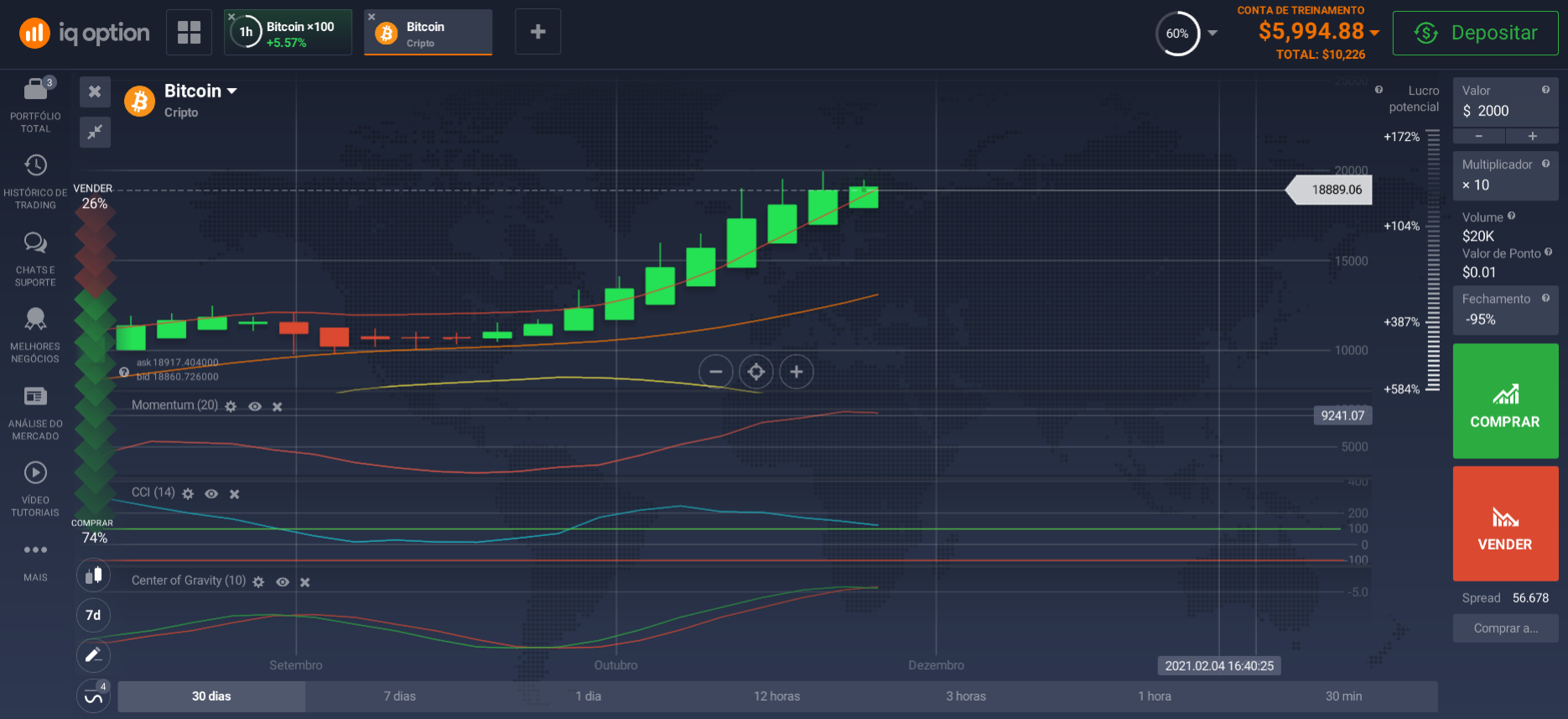Image resolution: width=1568 pixels, height=719 pixels.
Task: Open the Valor help question icon
Action: [x=1545, y=90]
